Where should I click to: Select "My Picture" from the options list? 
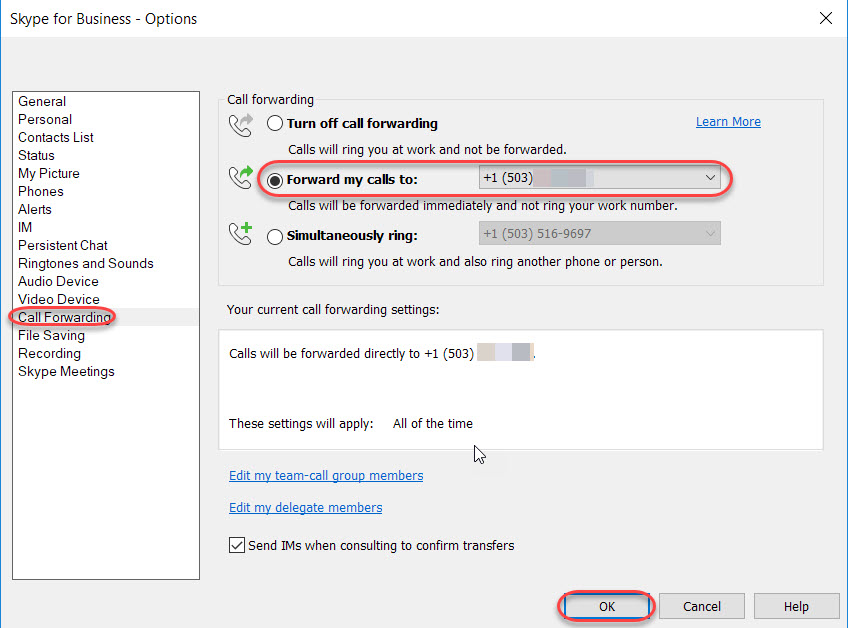pyautogui.click(x=48, y=173)
